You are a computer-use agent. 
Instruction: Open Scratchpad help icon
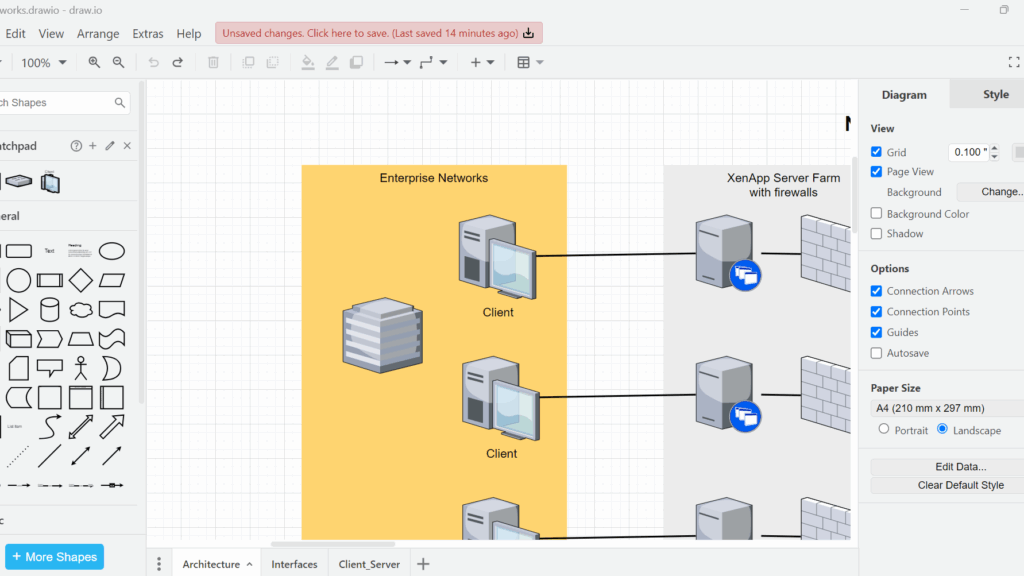pos(76,146)
